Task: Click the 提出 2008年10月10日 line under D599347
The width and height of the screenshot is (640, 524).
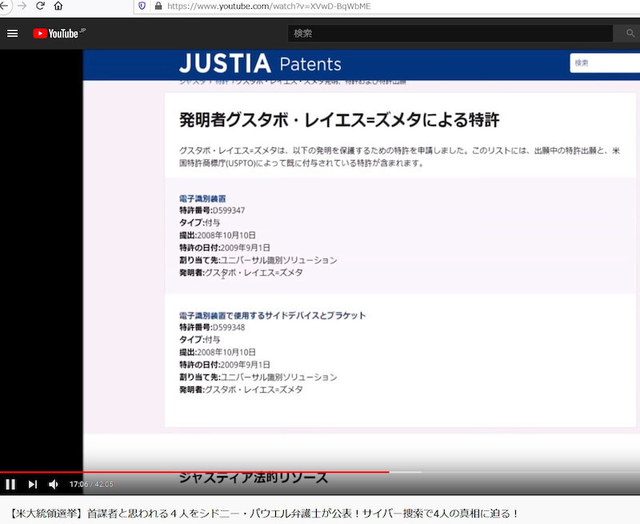Action: click(x=218, y=235)
